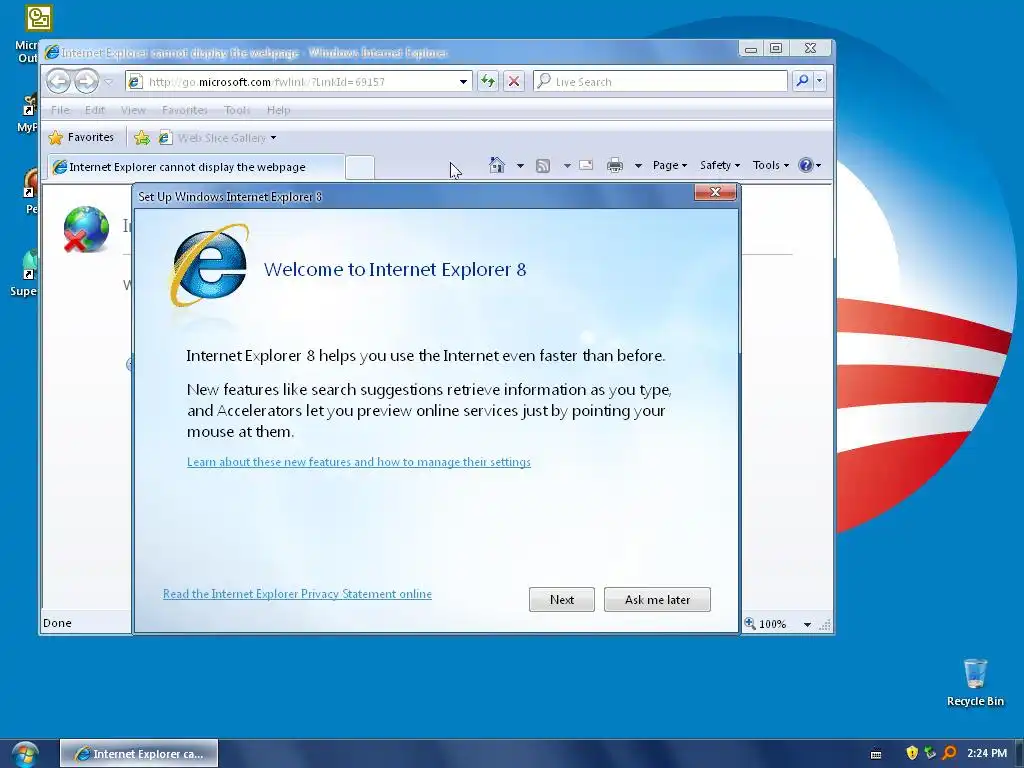The image size is (1024, 768).
Task: Open the Help menu
Action: point(278,110)
